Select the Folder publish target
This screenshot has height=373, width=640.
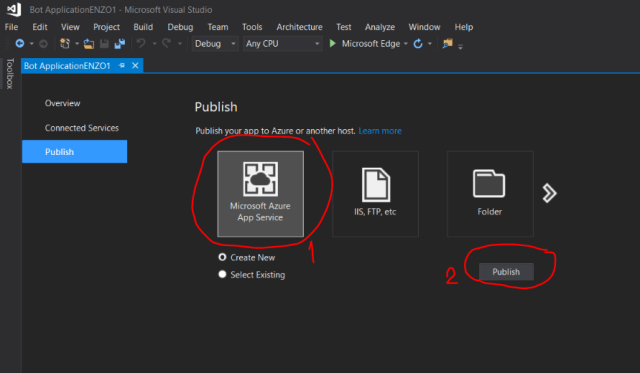(490, 194)
